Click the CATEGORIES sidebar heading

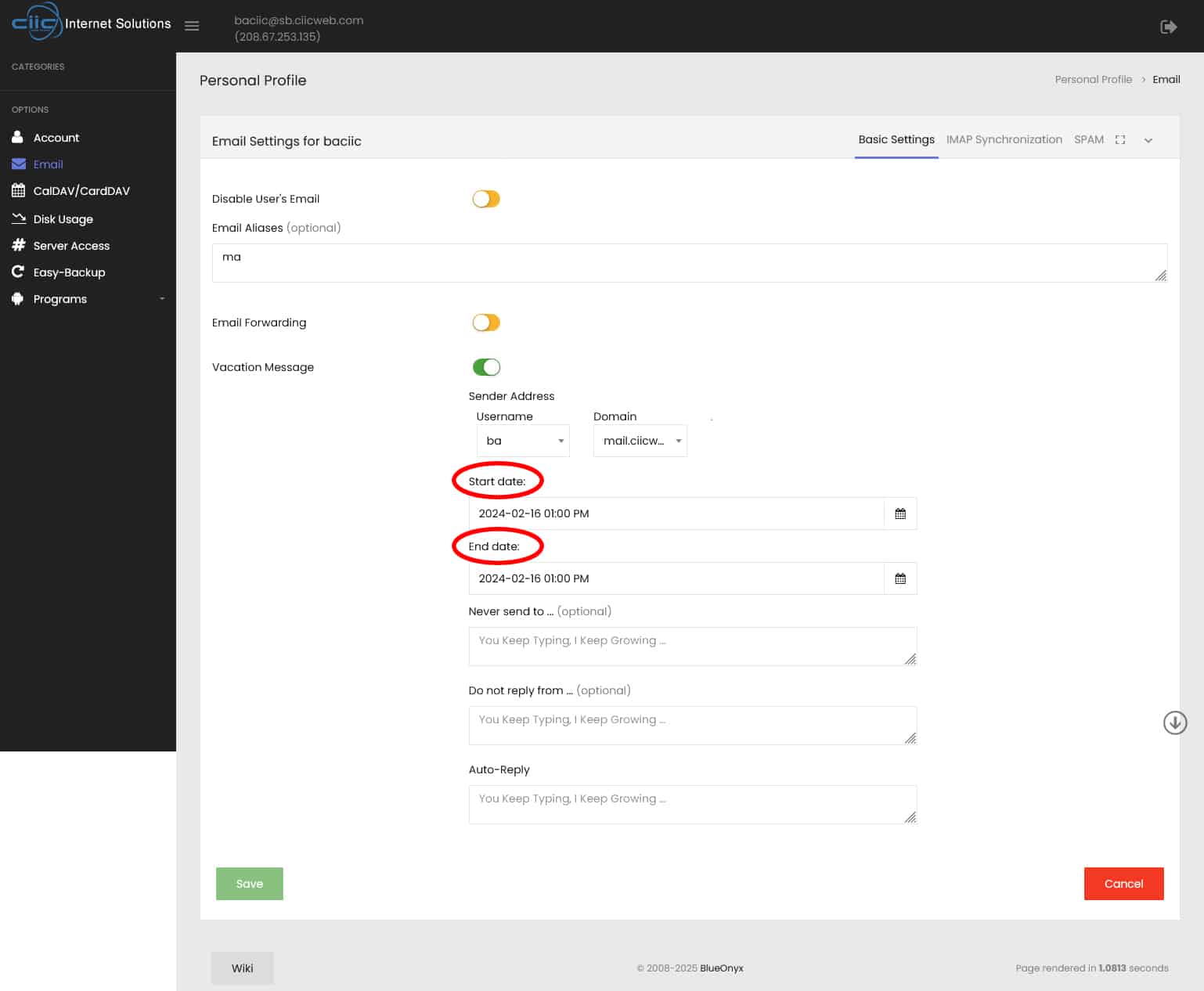[38, 67]
